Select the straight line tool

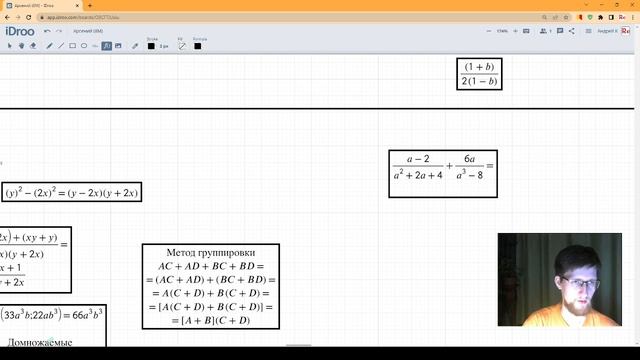coord(61,46)
